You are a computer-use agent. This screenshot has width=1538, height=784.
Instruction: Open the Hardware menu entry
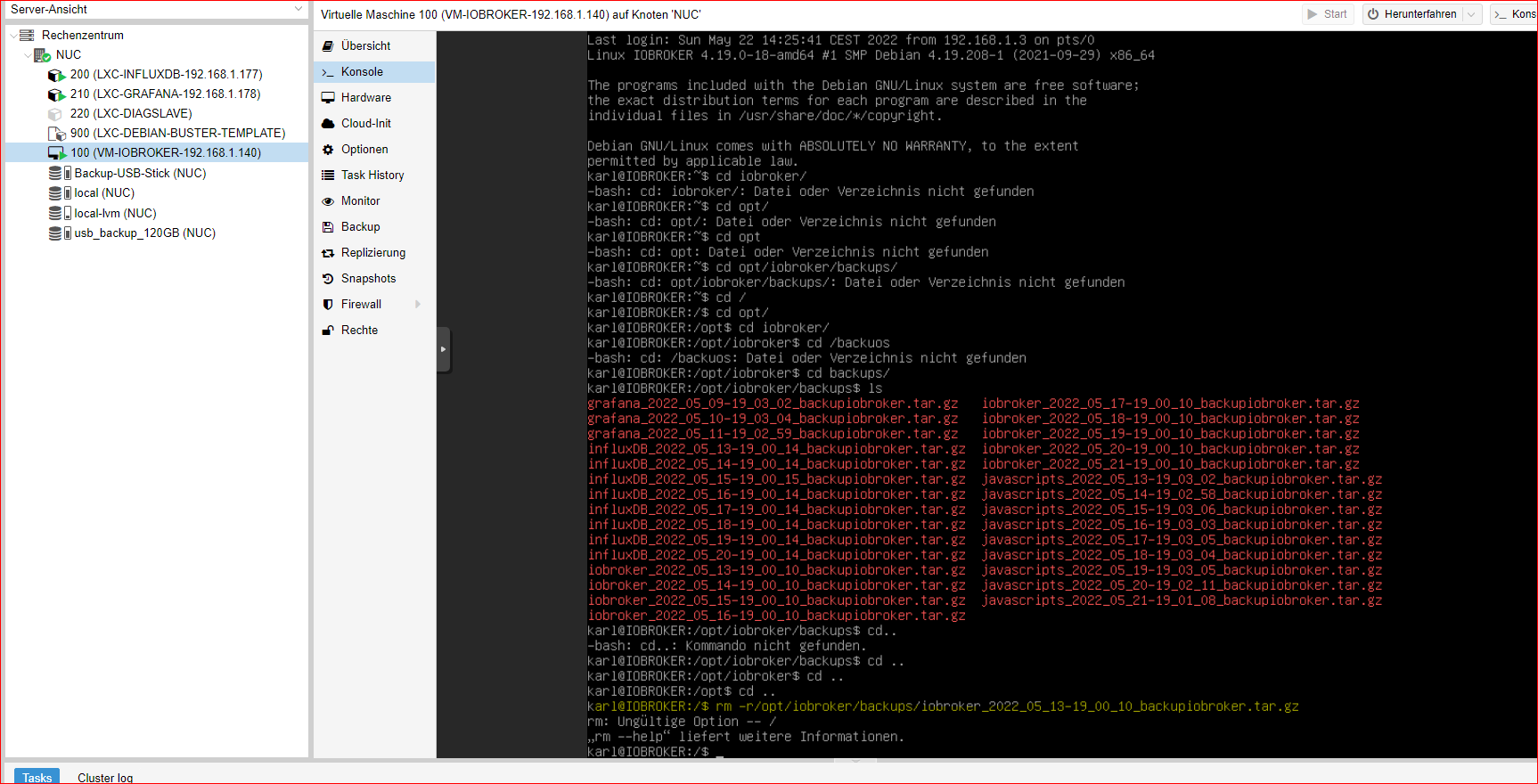pos(374,97)
